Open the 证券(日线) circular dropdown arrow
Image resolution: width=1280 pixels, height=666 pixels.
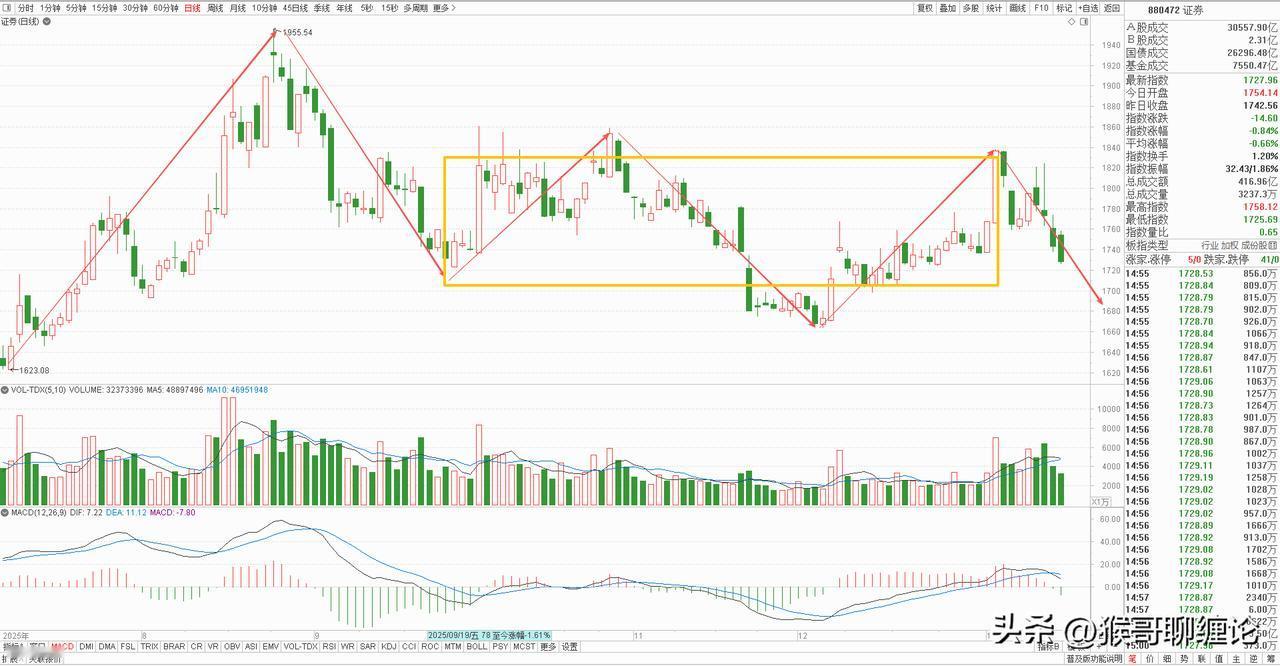pyautogui.click(x=47, y=21)
